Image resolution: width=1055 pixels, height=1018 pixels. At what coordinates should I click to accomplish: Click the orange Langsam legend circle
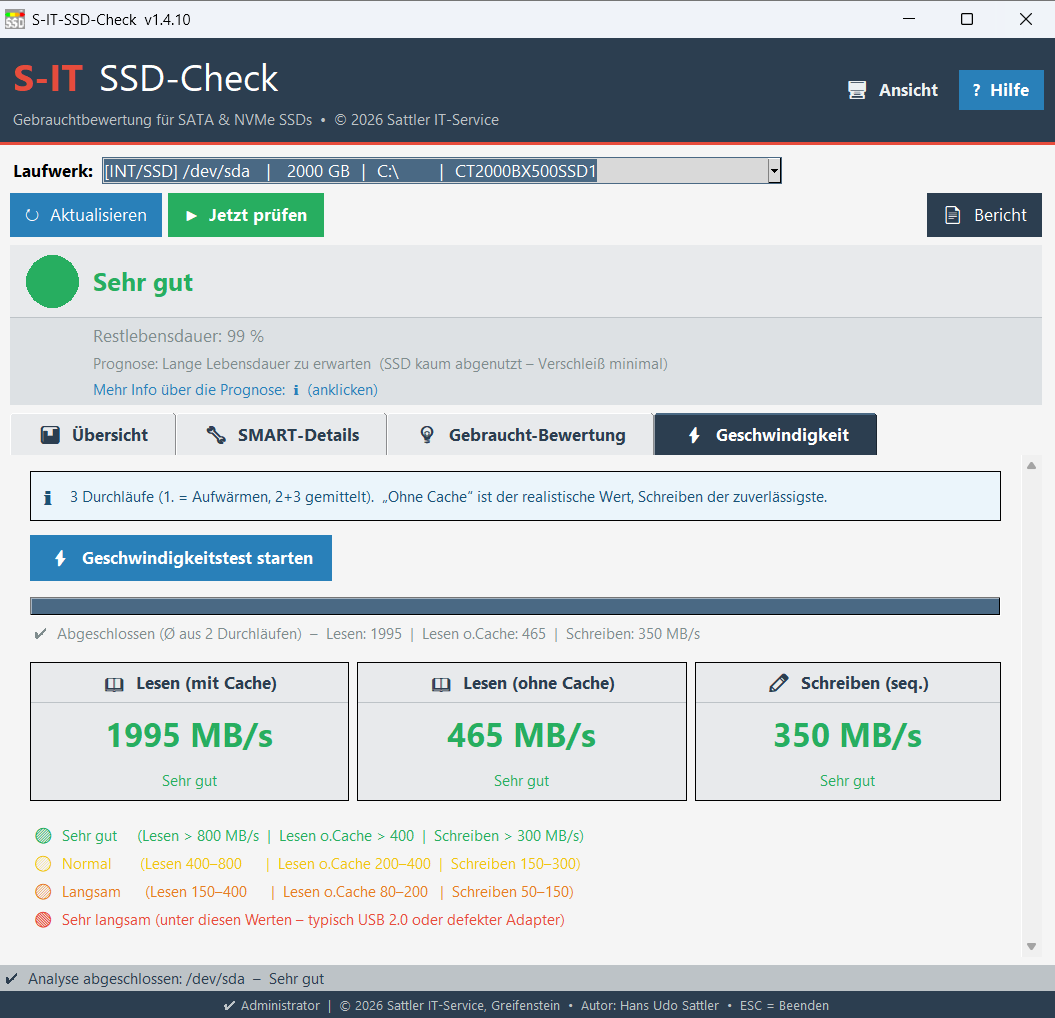pos(44,892)
